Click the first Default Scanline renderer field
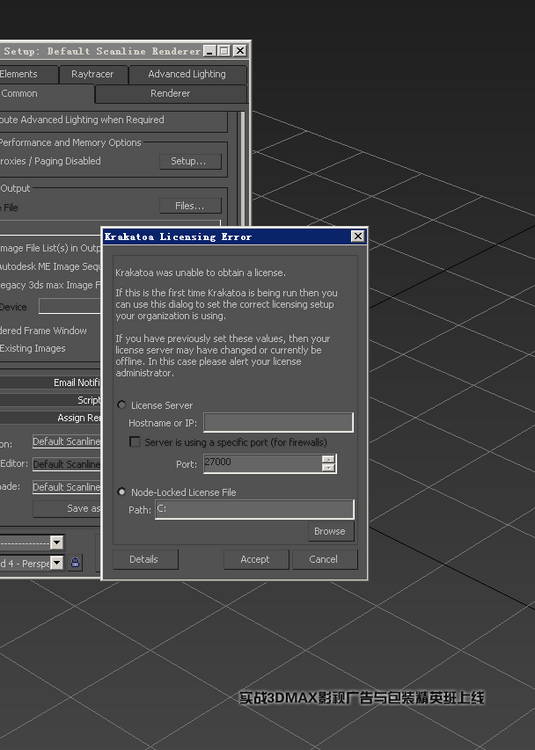Image resolution: width=535 pixels, height=750 pixels. [x=66, y=441]
